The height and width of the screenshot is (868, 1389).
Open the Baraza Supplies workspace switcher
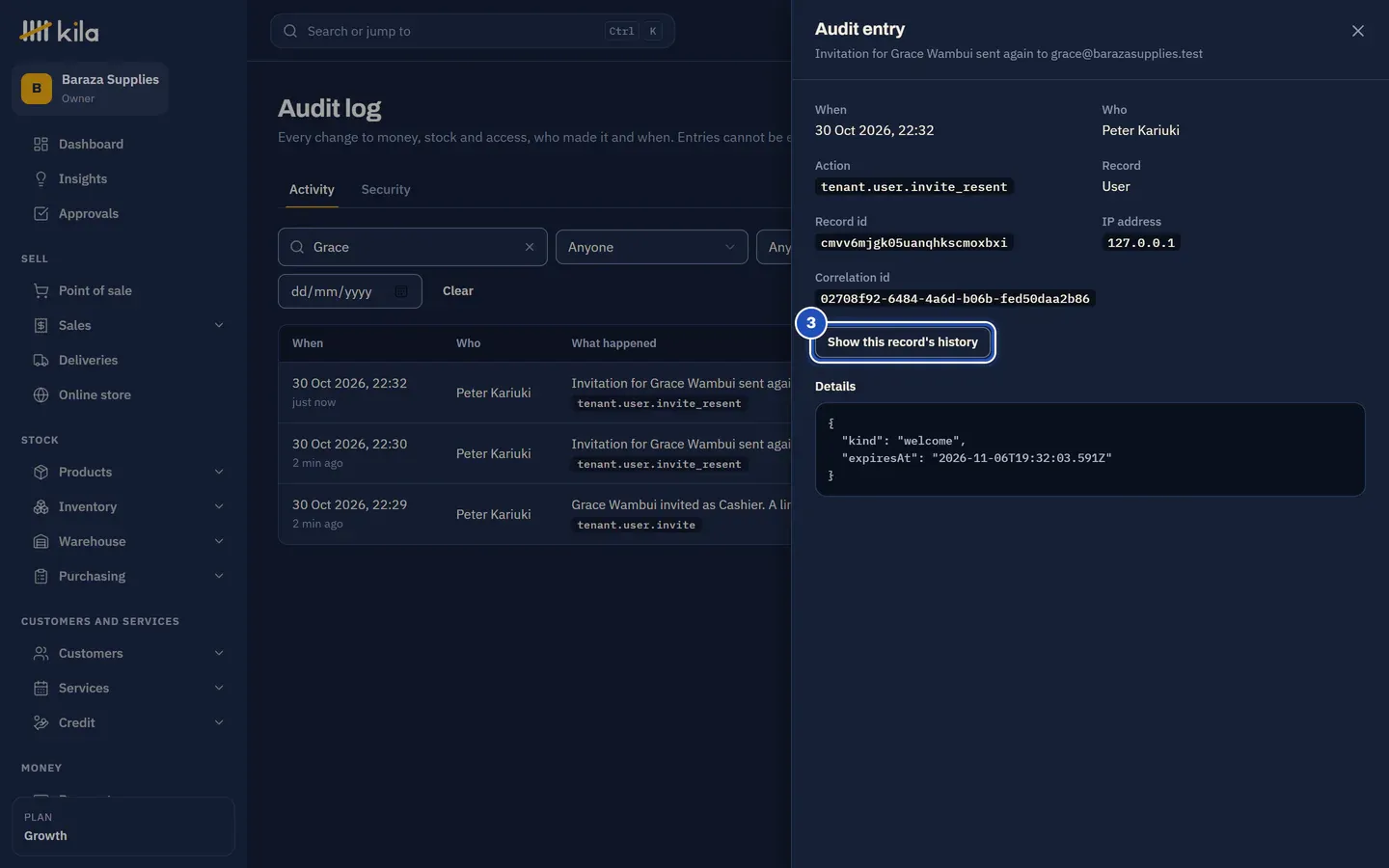[x=91, y=89]
